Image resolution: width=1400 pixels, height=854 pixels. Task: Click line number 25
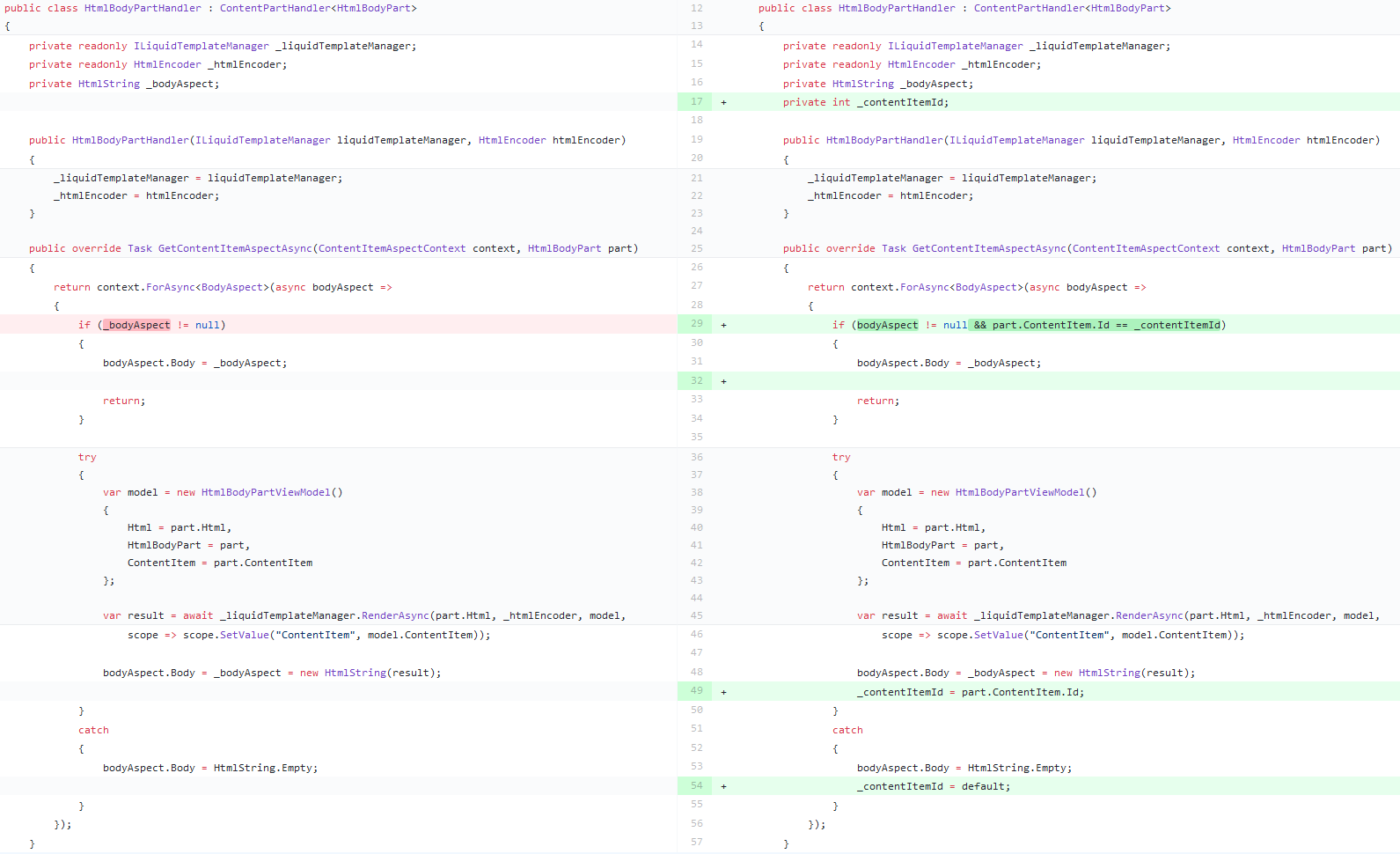tap(697, 248)
